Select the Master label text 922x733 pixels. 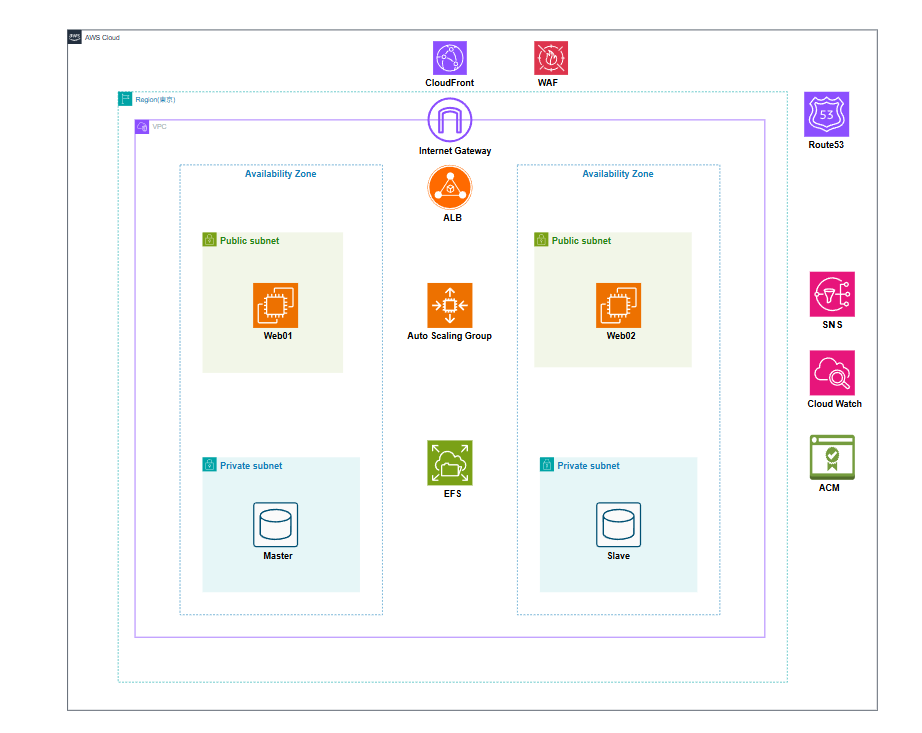[x=278, y=556]
